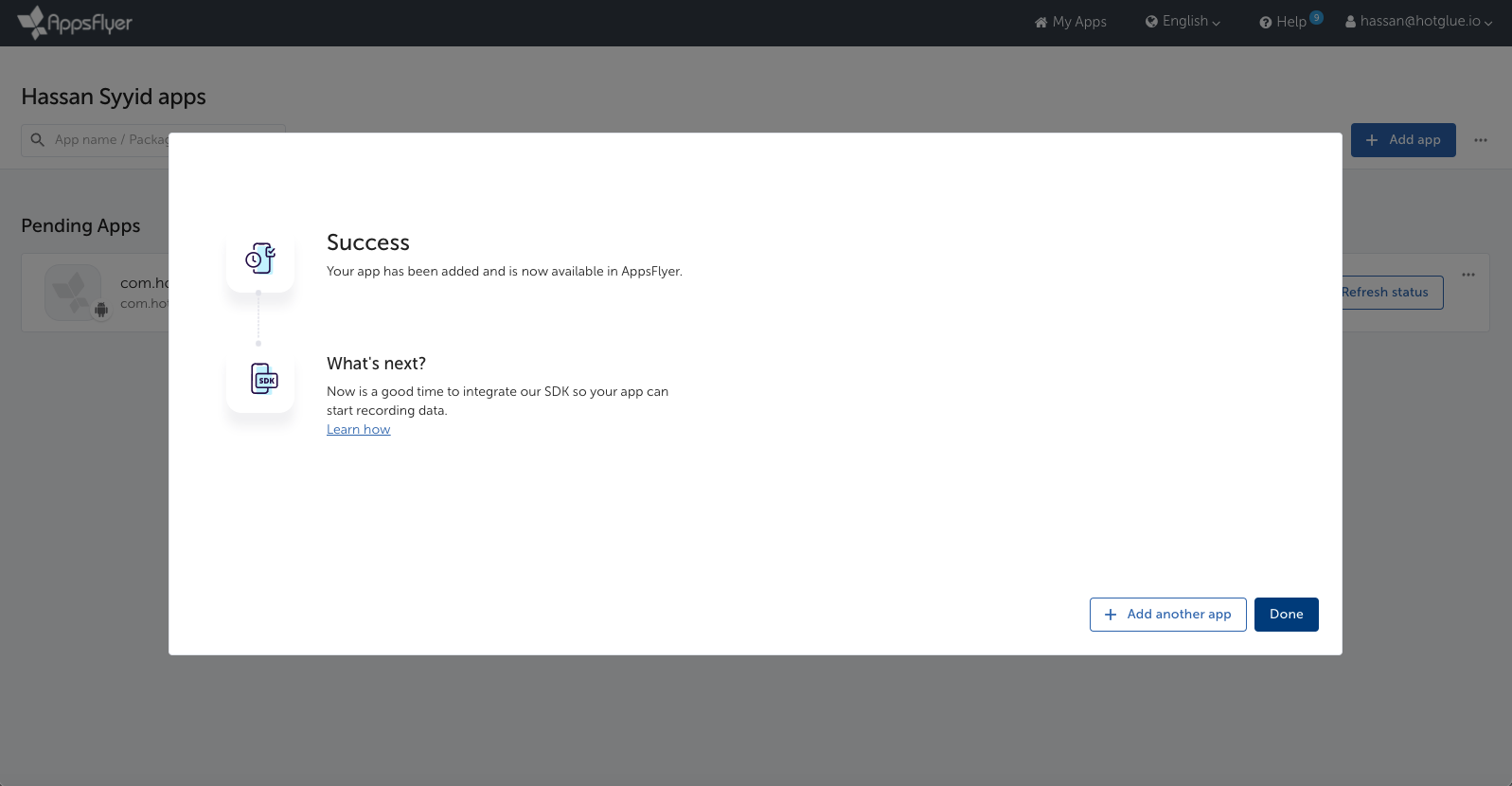Expand the English language dropdown

(x=1183, y=22)
